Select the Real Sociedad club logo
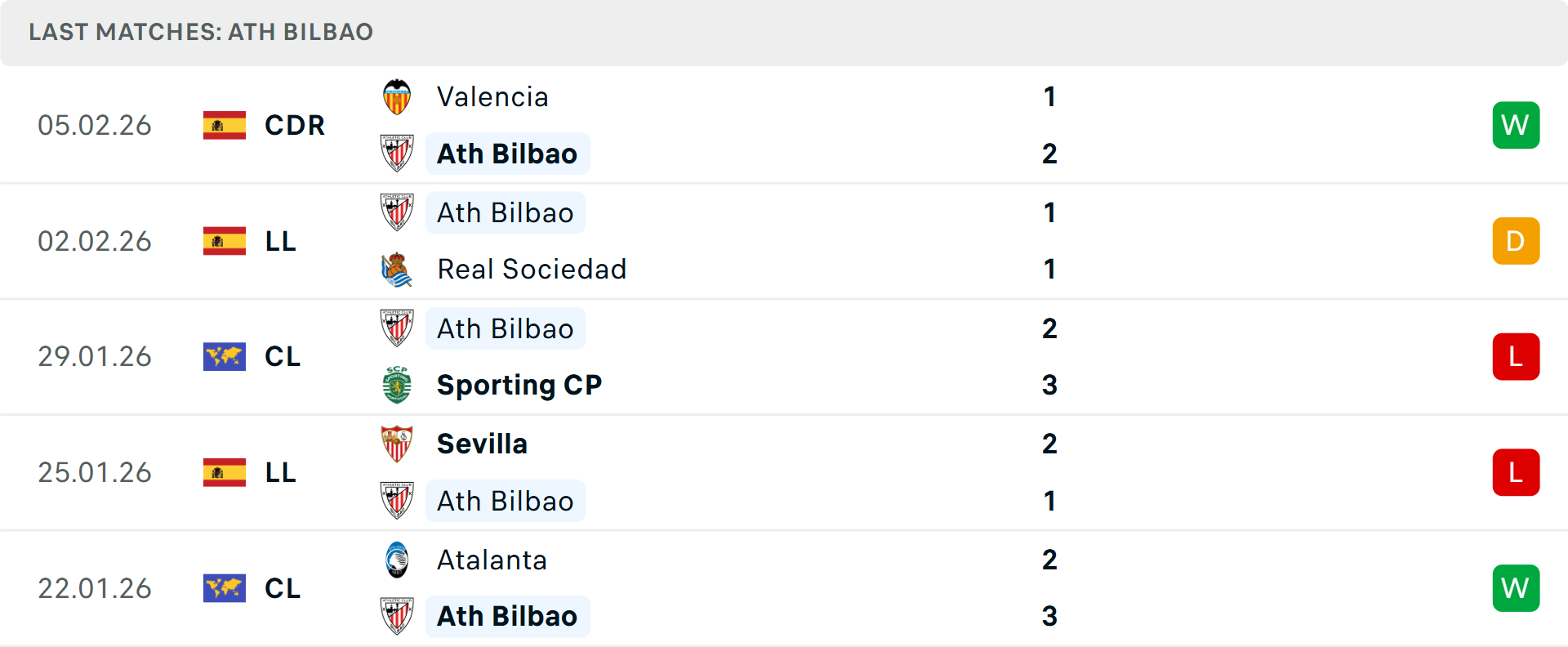The image size is (1568, 647). (x=398, y=269)
